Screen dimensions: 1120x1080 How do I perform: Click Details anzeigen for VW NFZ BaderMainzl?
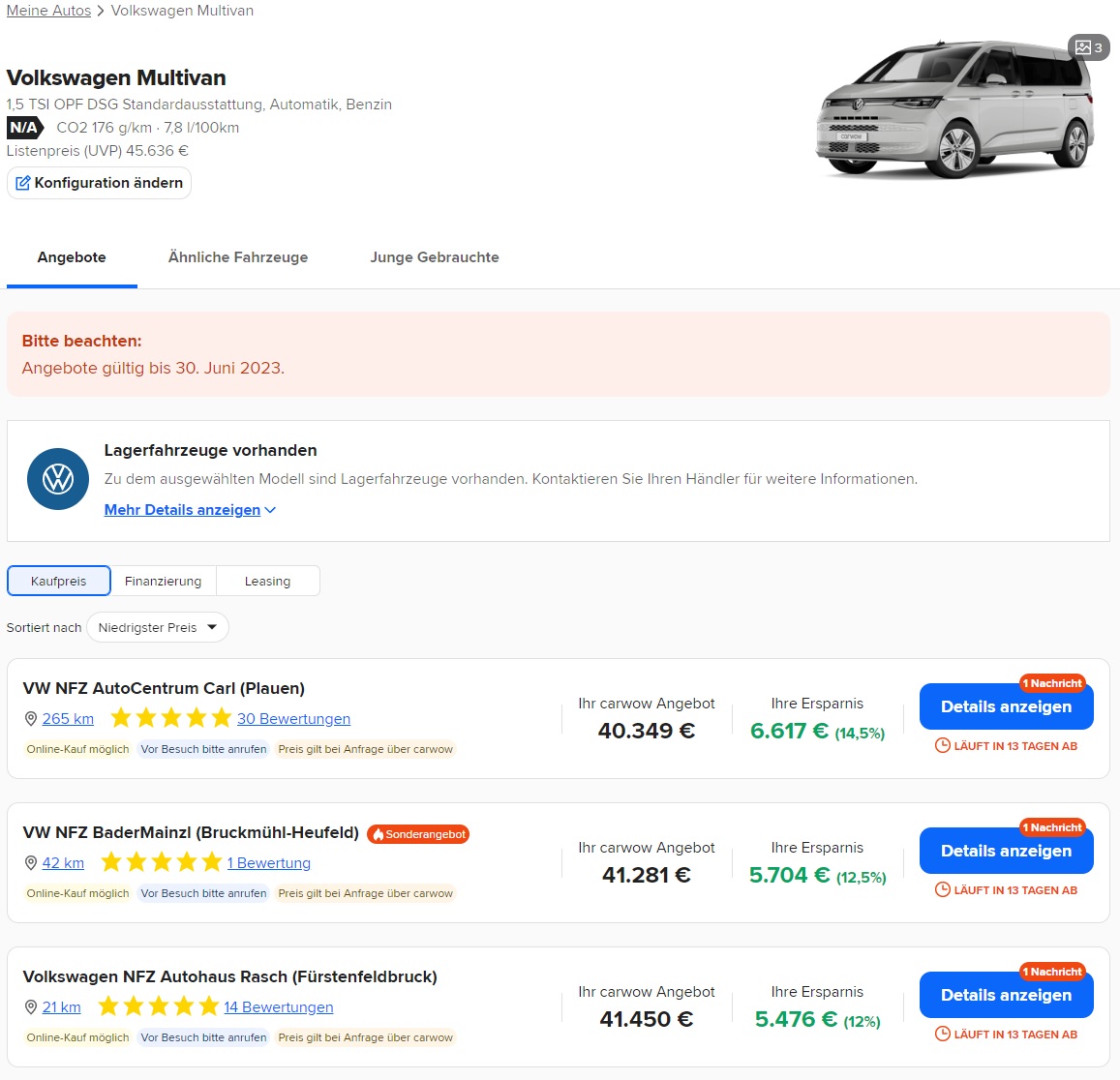coord(1006,851)
